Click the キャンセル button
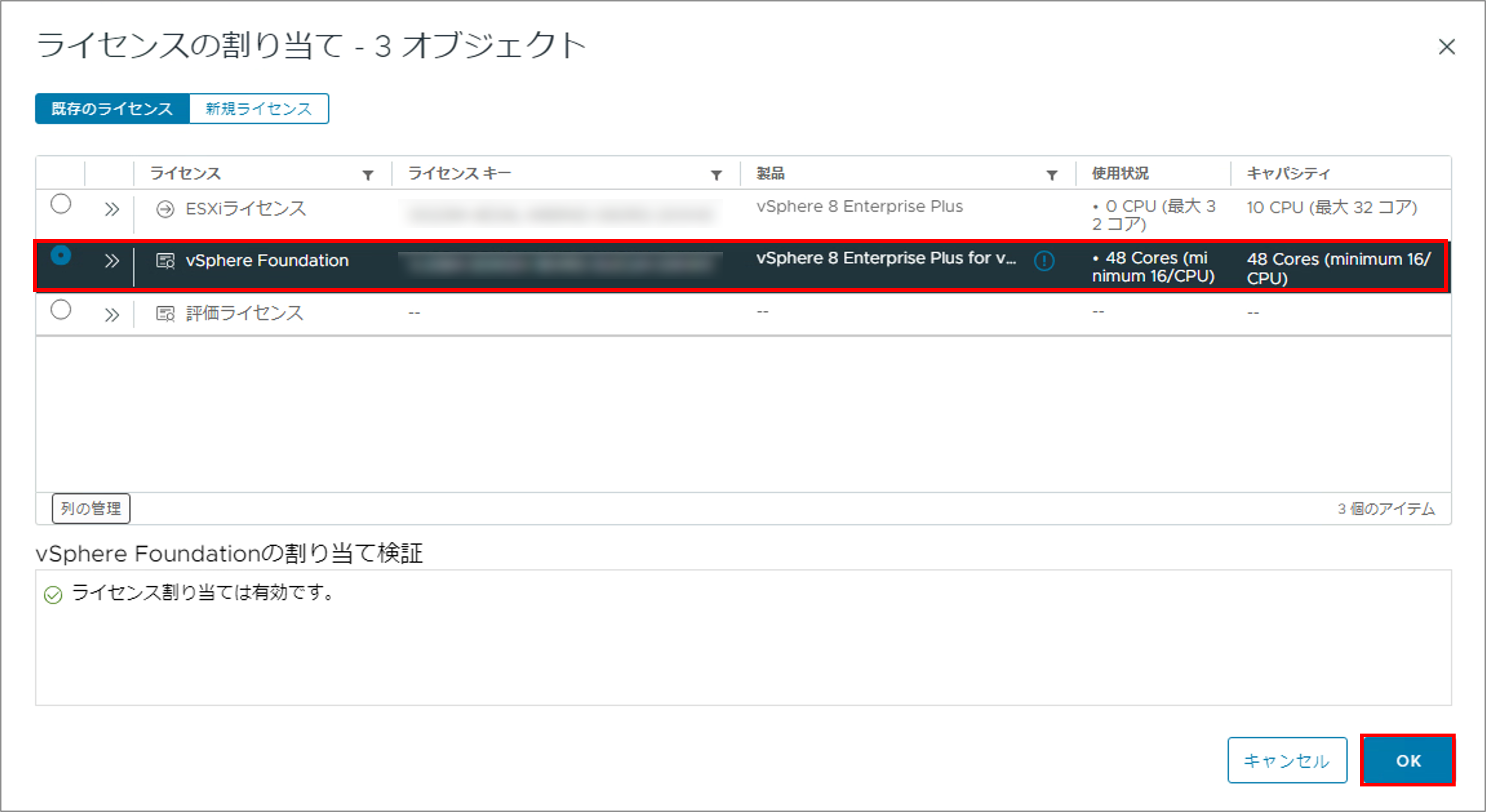Screen dimensions: 1486x812 pyautogui.click(x=1287, y=760)
